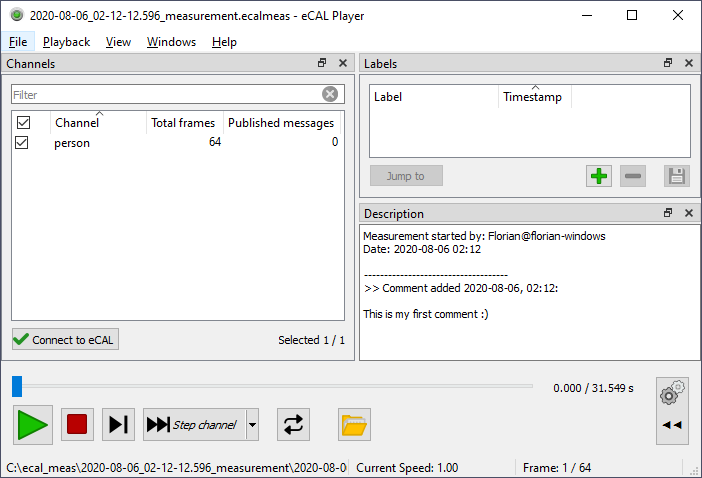The image size is (702, 478).
Task: Click the published messages value 0
Action: pyautogui.click(x=335, y=142)
